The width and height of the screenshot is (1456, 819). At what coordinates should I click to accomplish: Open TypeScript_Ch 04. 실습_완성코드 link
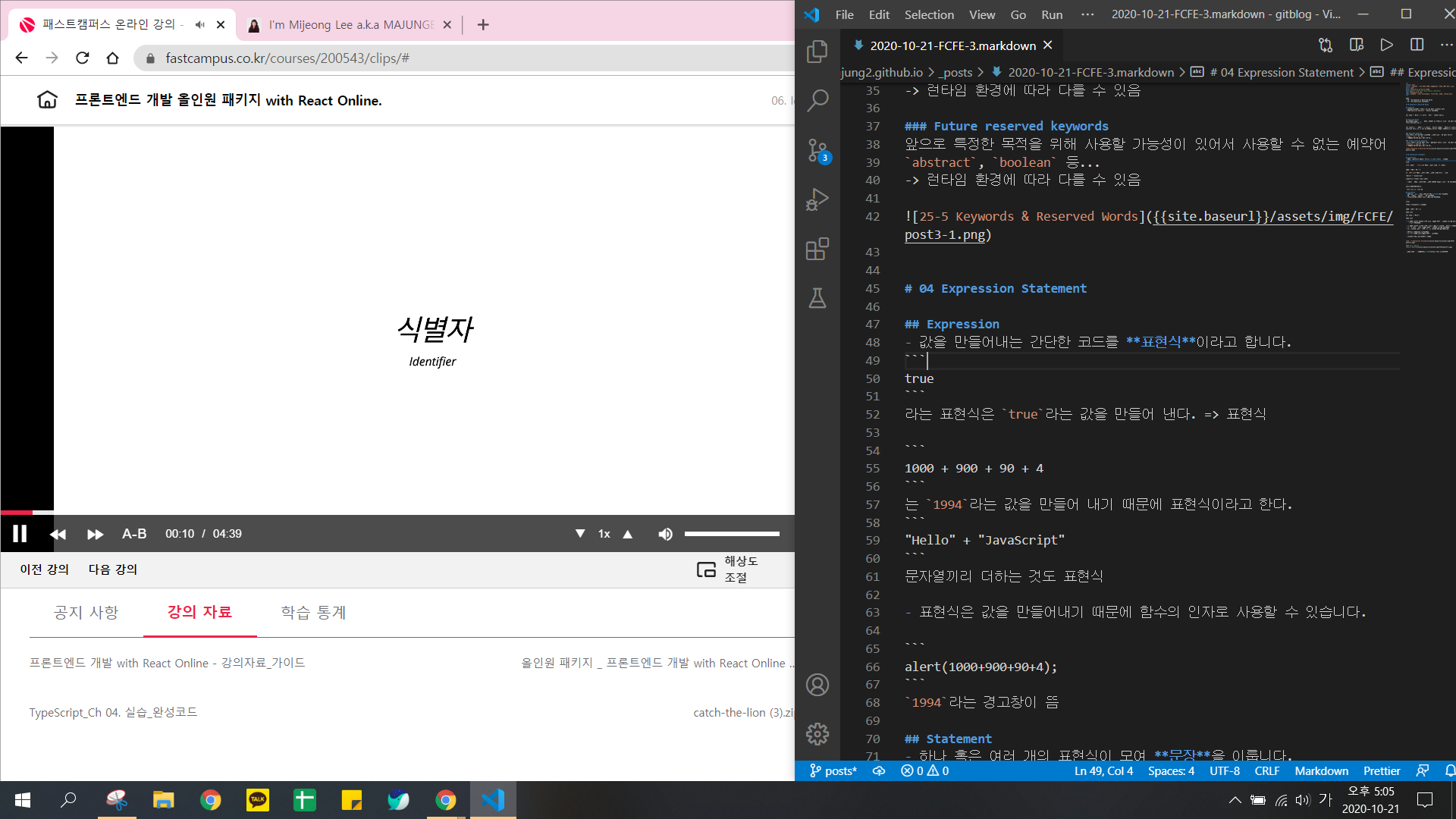[113, 712]
